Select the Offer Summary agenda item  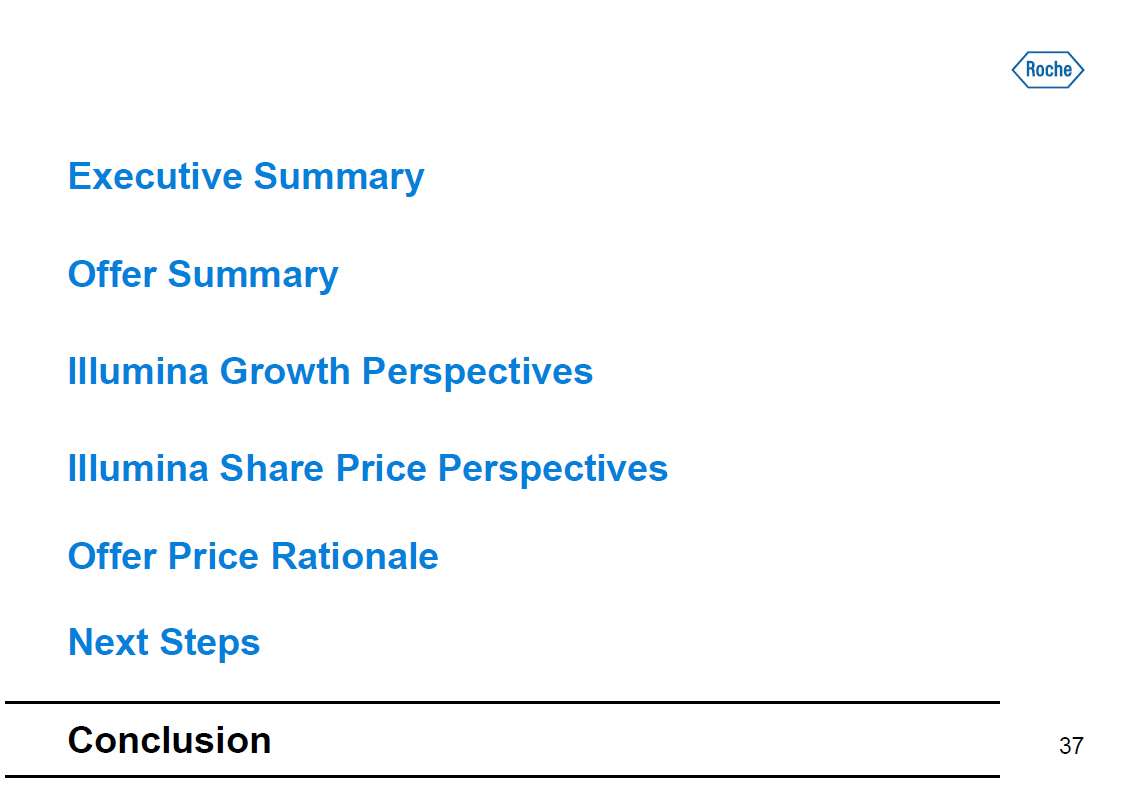203,275
